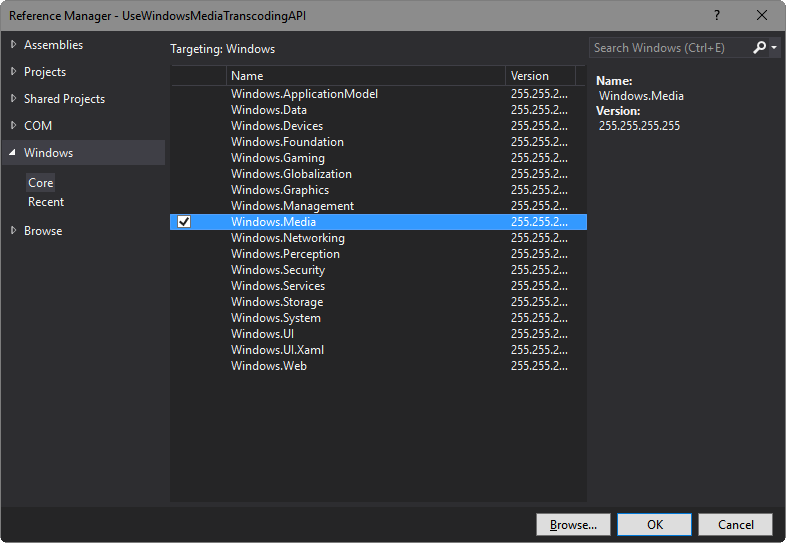Click the help question mark icon
786x543 pixels.
coord(717,16)
